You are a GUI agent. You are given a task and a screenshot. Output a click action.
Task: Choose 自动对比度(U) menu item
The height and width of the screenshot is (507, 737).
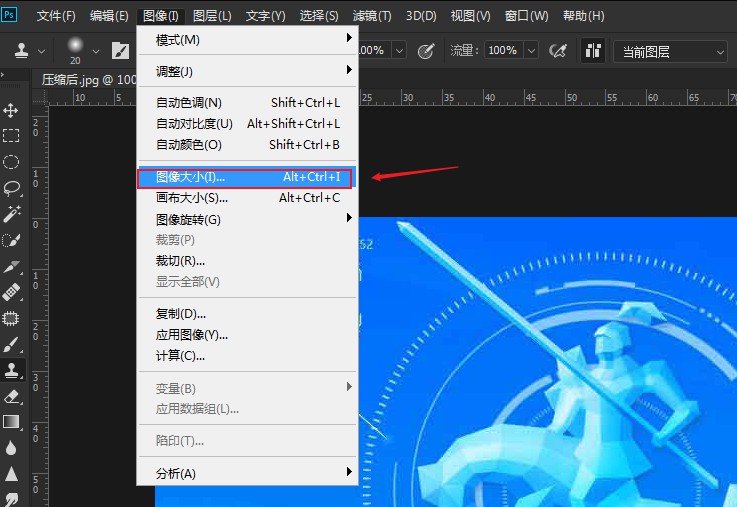pos(248,124)
